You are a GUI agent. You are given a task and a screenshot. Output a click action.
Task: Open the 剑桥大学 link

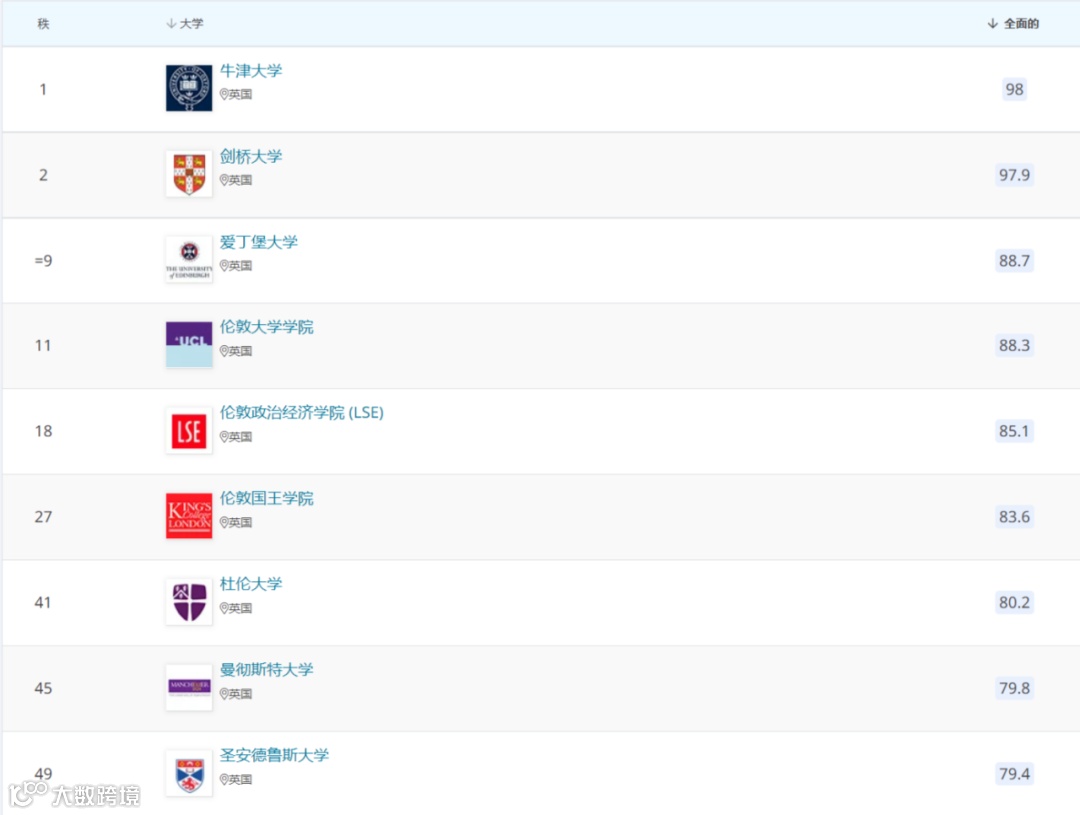251,156
